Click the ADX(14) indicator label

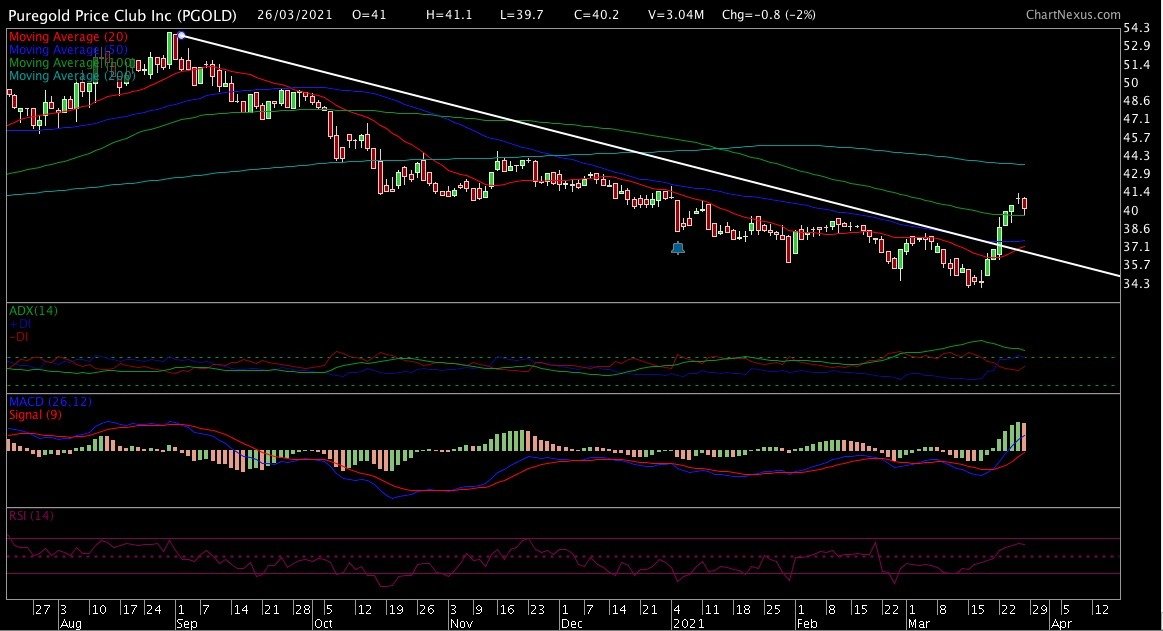coord(33,311)
